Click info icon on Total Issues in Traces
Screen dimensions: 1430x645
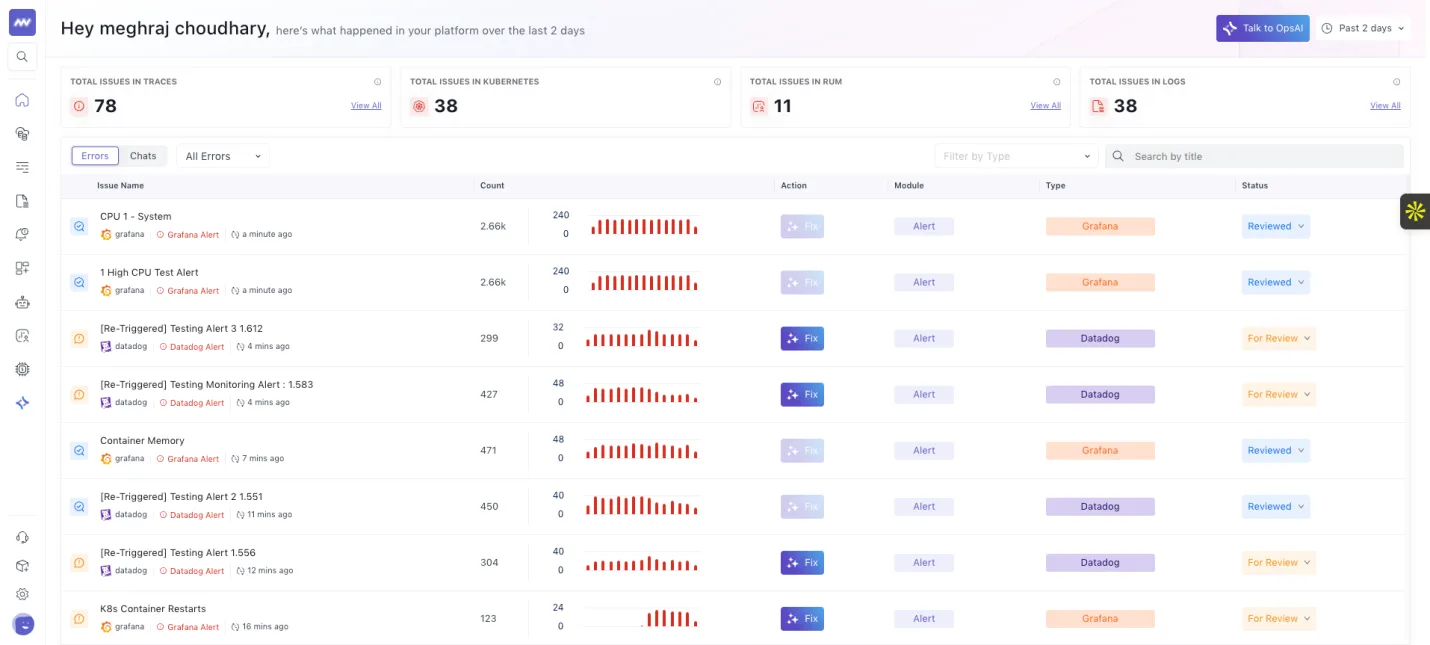(x=377, y=82)
